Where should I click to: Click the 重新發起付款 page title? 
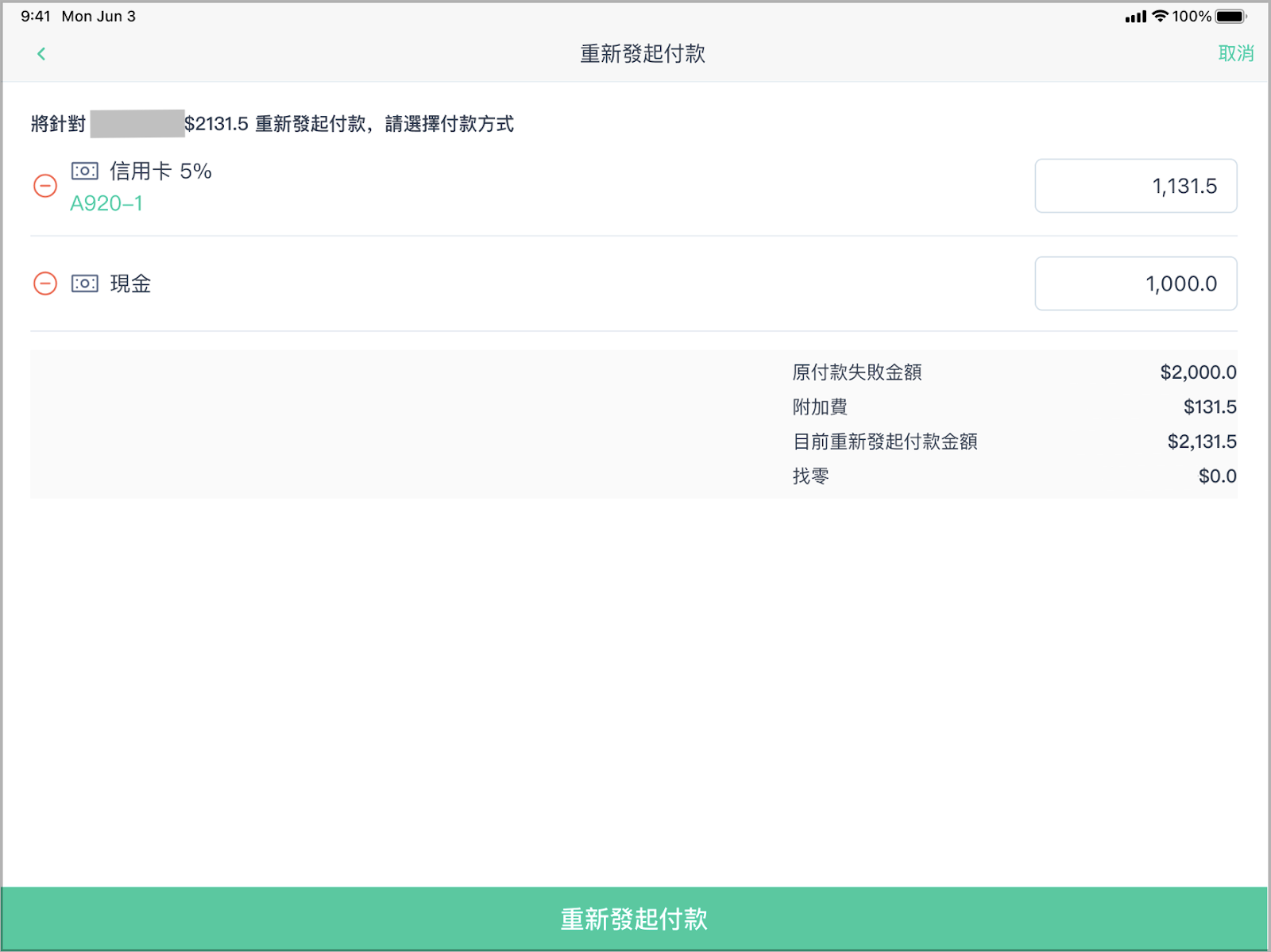(x=643, y=54)
